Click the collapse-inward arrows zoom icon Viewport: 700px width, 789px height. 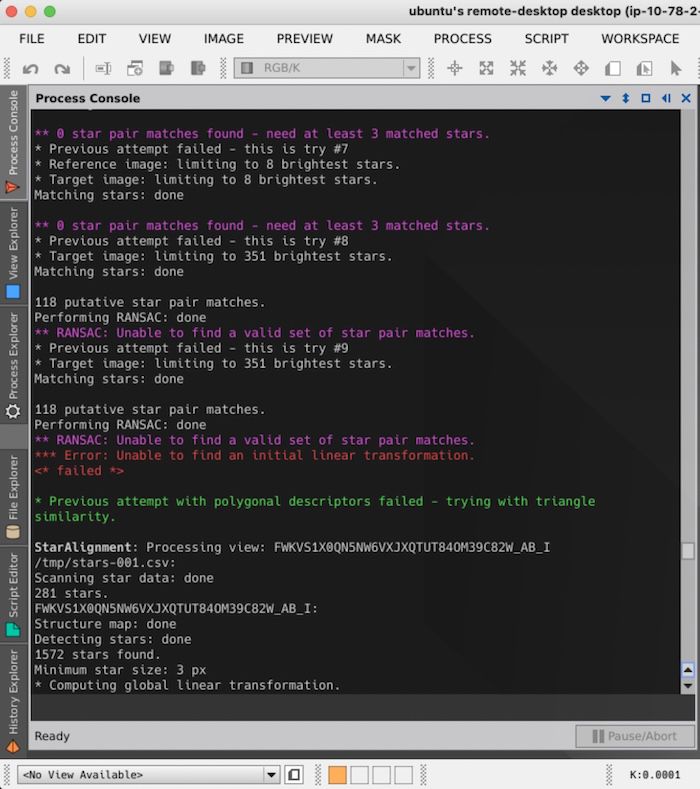[518, 68]
